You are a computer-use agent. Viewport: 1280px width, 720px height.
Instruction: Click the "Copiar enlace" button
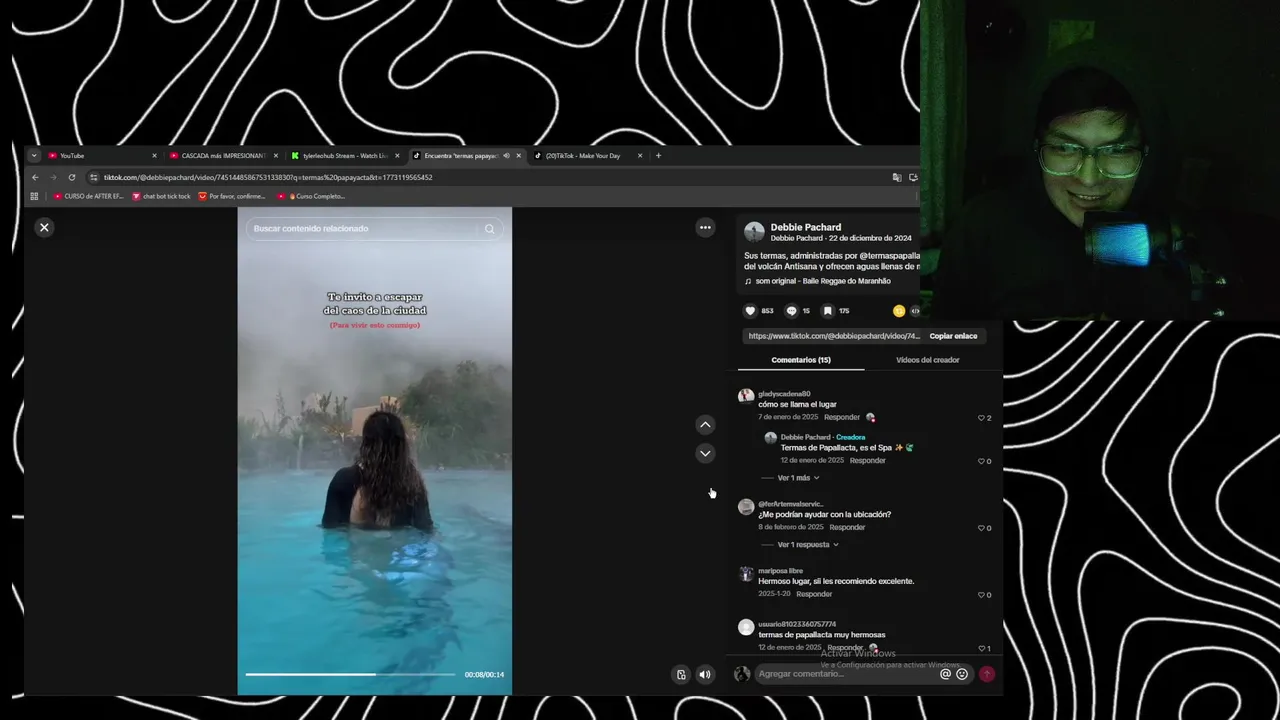tap(953, 336)
